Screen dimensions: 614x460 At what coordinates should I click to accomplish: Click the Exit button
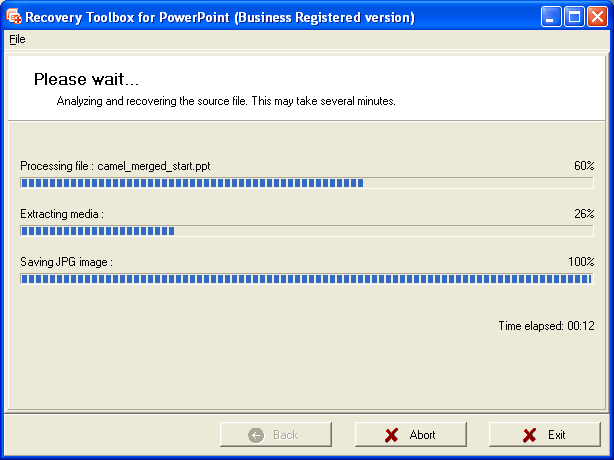(545, 435)
